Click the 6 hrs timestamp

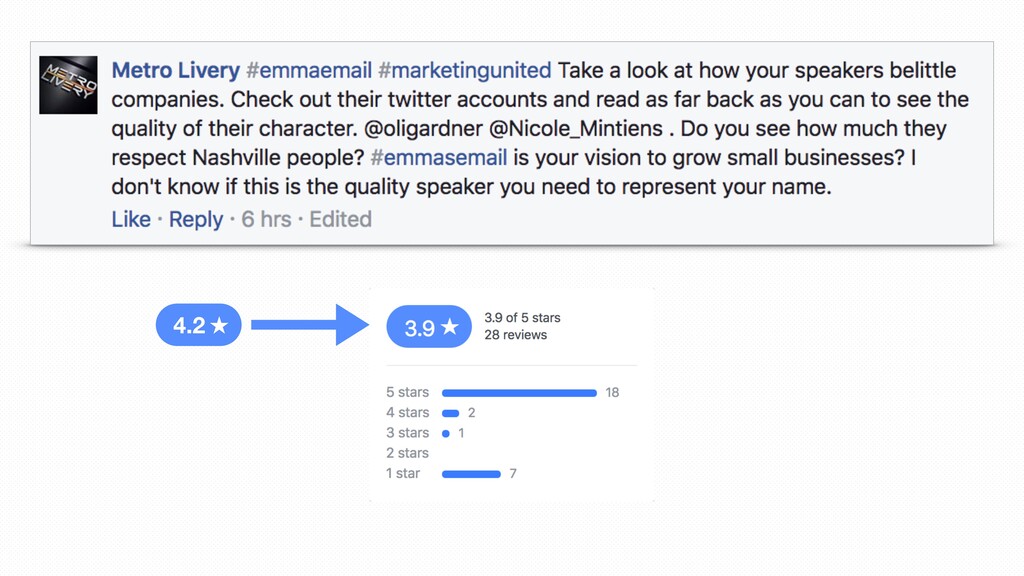tap(266, 219)
